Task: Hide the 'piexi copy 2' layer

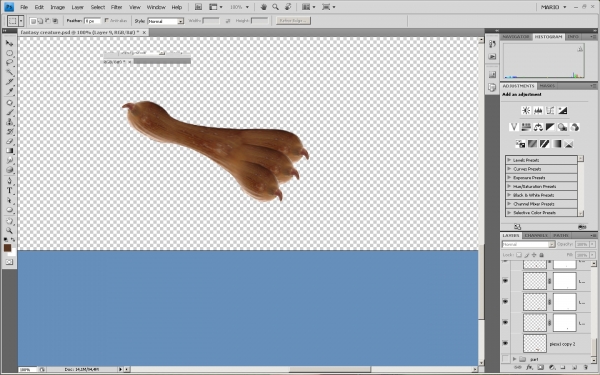Action: coord(505,344)
